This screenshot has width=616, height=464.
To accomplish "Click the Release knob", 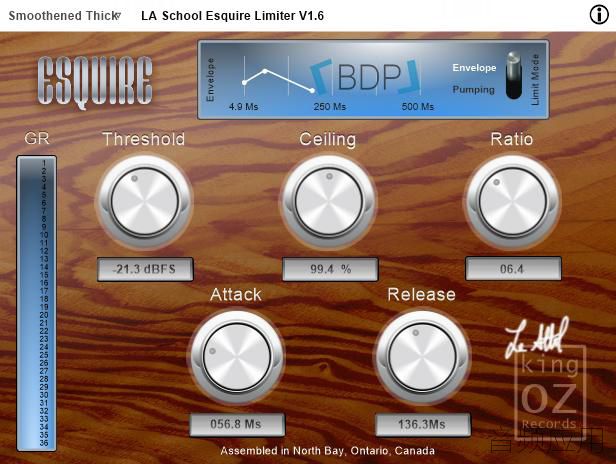I will (422, 357).
